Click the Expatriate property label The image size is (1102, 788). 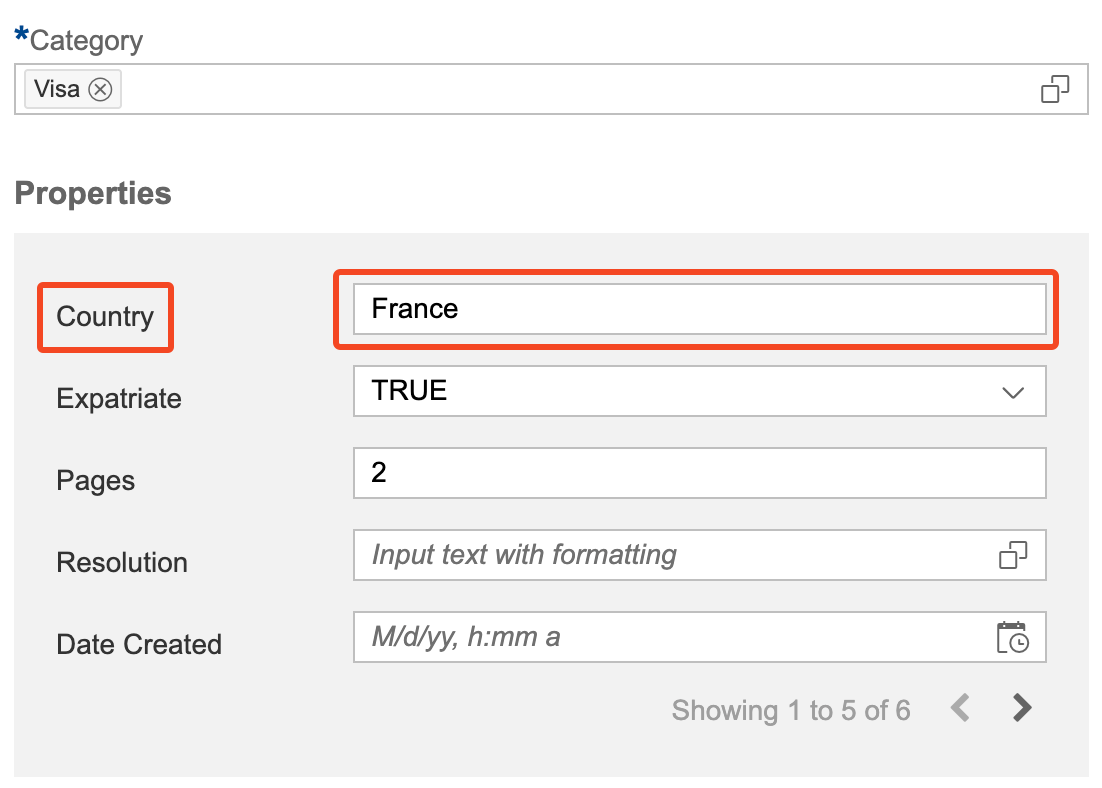coord(119,399)
